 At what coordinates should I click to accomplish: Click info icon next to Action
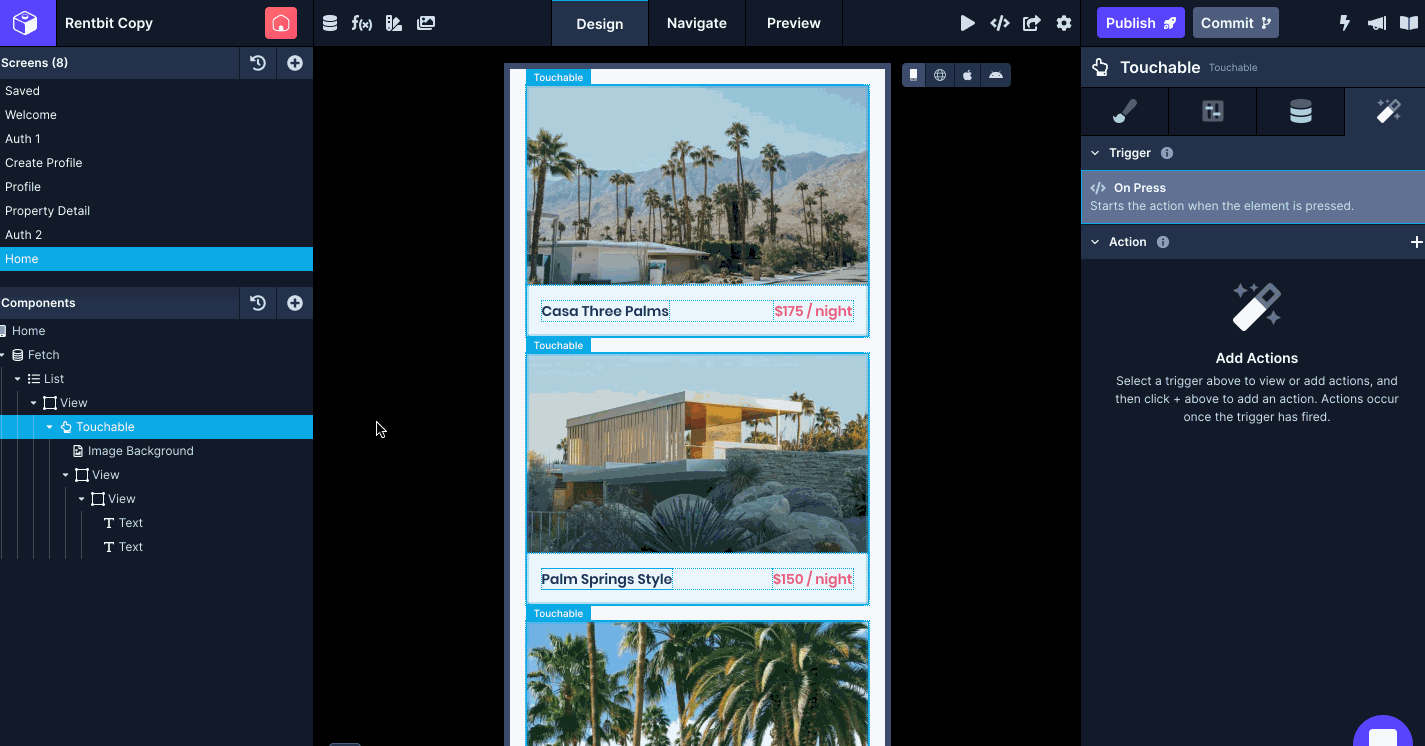pyautogui.click(x=1163, y=242)
